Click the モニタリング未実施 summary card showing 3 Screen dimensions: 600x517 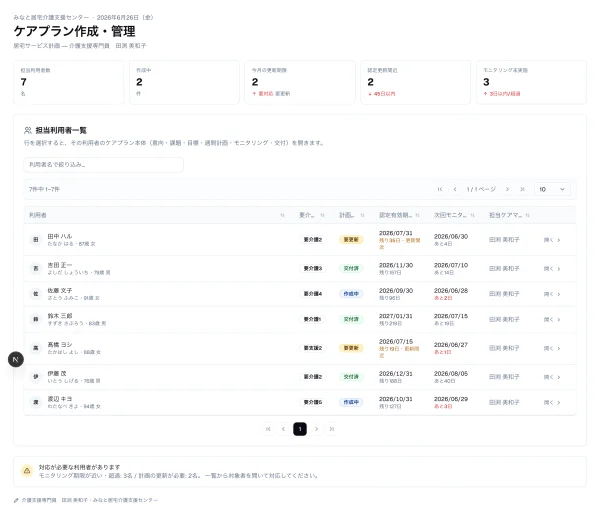531,82
